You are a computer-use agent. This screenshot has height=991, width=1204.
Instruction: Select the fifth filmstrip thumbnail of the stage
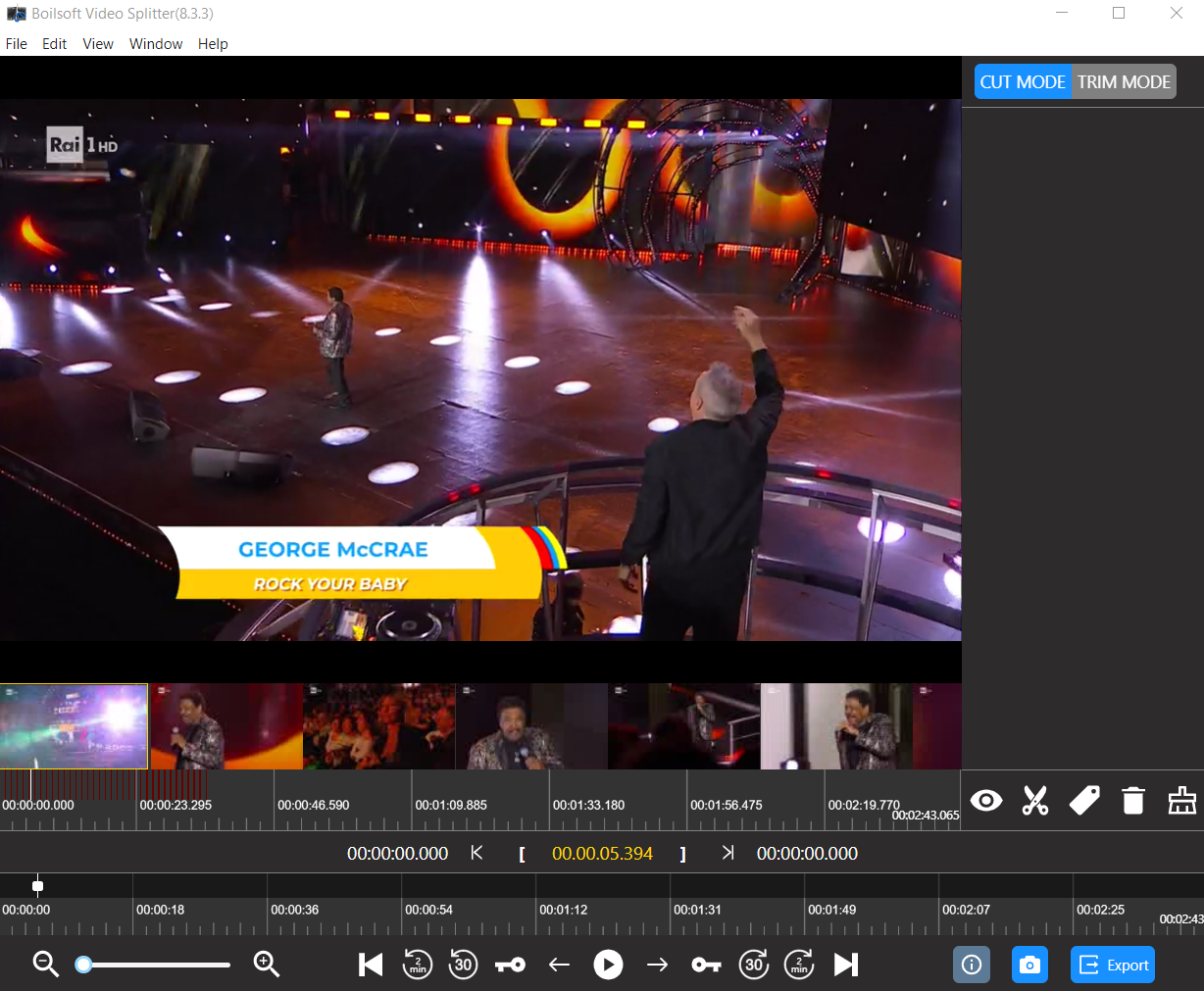click(x=684, y=726)
